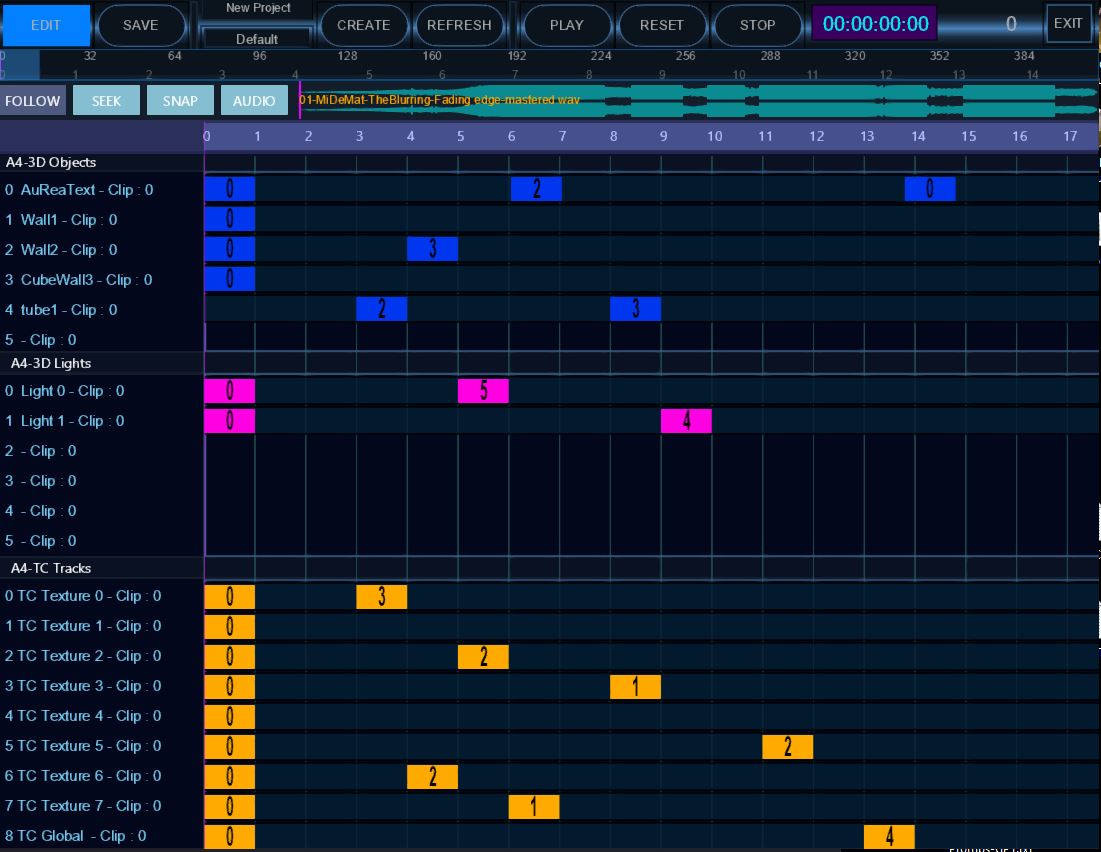Screen dimensions: 1101x852
Task: Select the A4-TC Tracks section header
Action: pyautogui.click(x=51, y=568)
